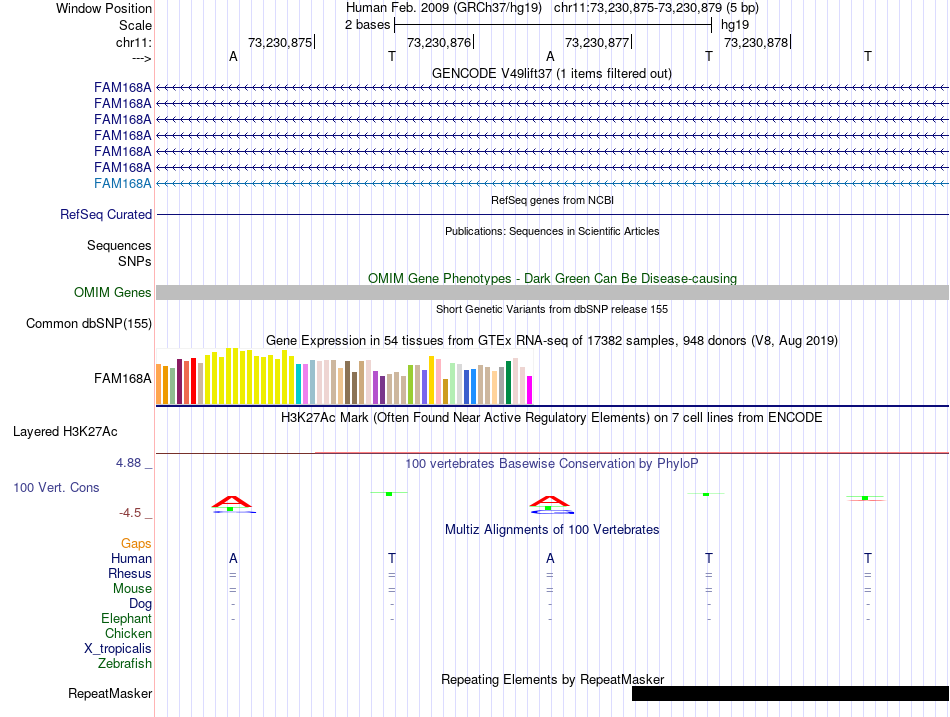Click the gray OMIM Genes bar
Screen dimensions: 950x717
[x=552, y=293]
